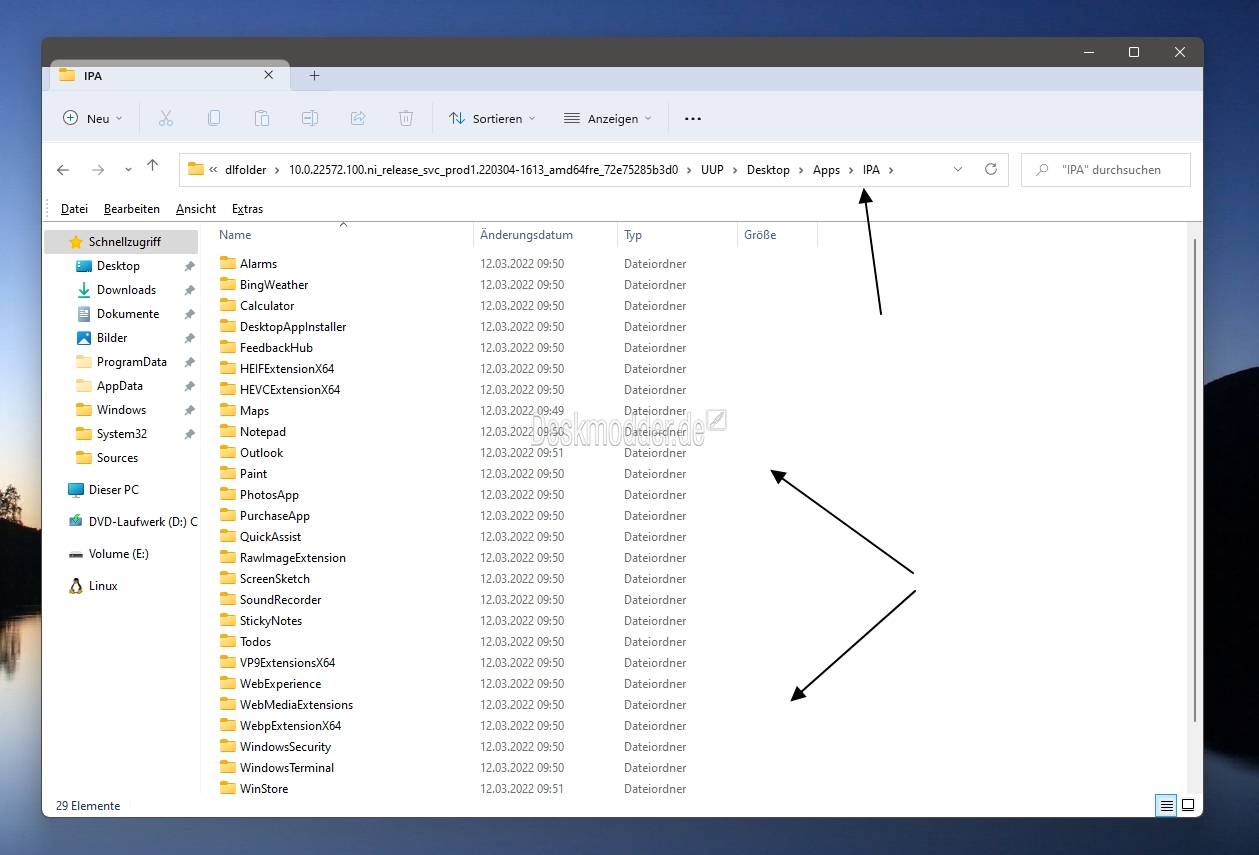The width and height of the screenshot is (1259, 855).
Task: Open the Datei menu
Action: tap(74, 209)
